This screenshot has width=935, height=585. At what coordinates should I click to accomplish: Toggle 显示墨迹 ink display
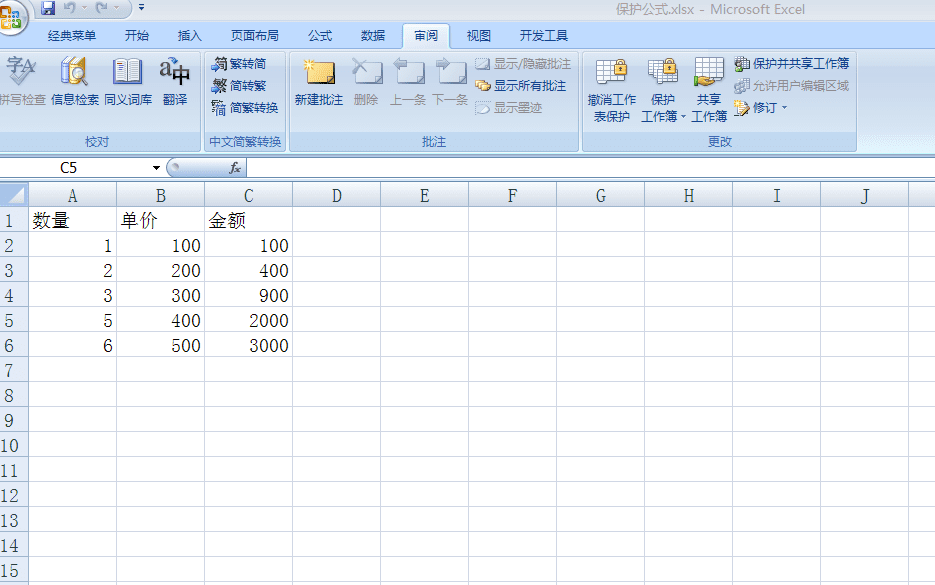coord(509,108)
